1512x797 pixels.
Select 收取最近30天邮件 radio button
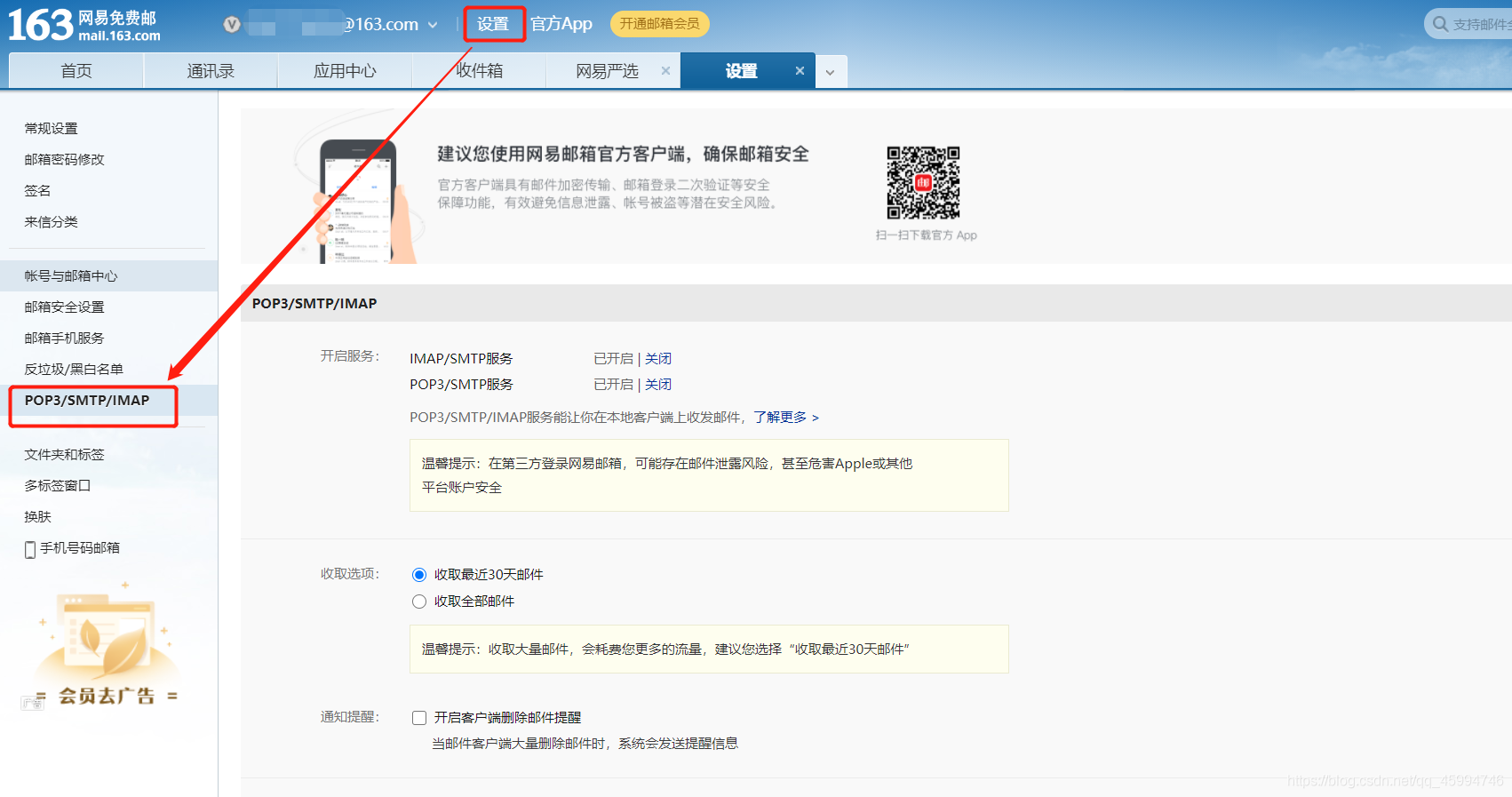pos(419,575)
